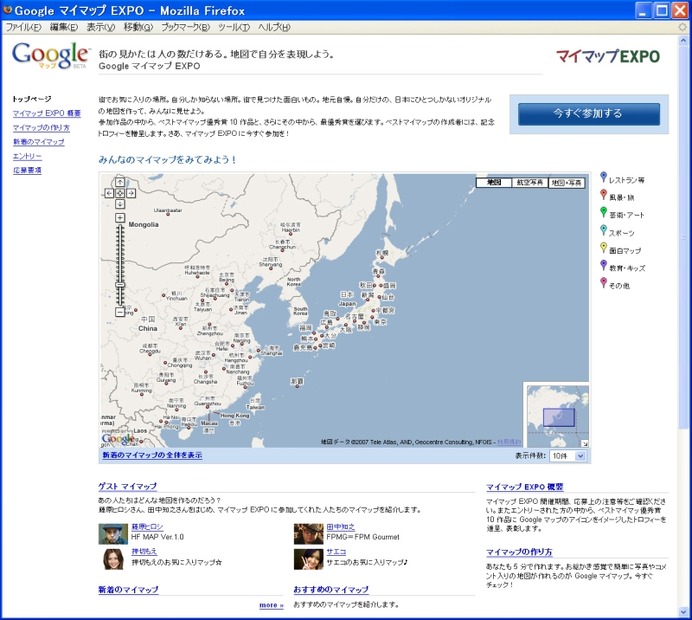Click the cyan スポーツ pin icon
Image resolution: width=692 pixels, height=620 pixels.
pos(603,230)
